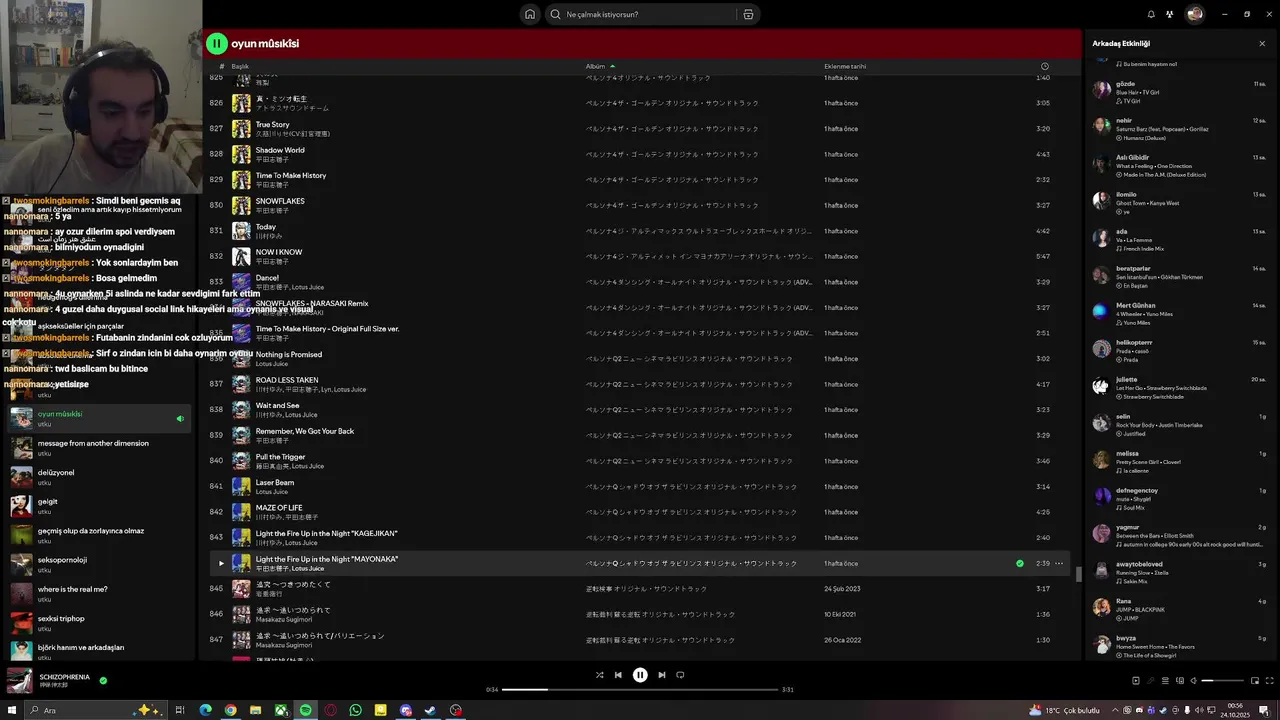Open the oyun mûsîkîsi playlist in sidebar
This screenshot has height=720, width=1280.
(x=98, y=418)
